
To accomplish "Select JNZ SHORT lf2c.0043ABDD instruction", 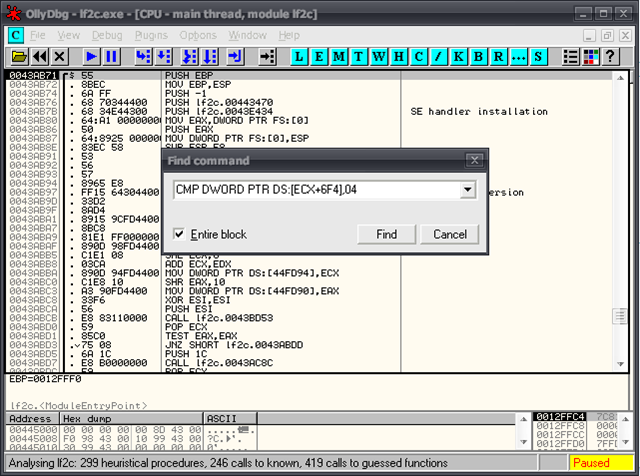I will click(x=234, y=345).
